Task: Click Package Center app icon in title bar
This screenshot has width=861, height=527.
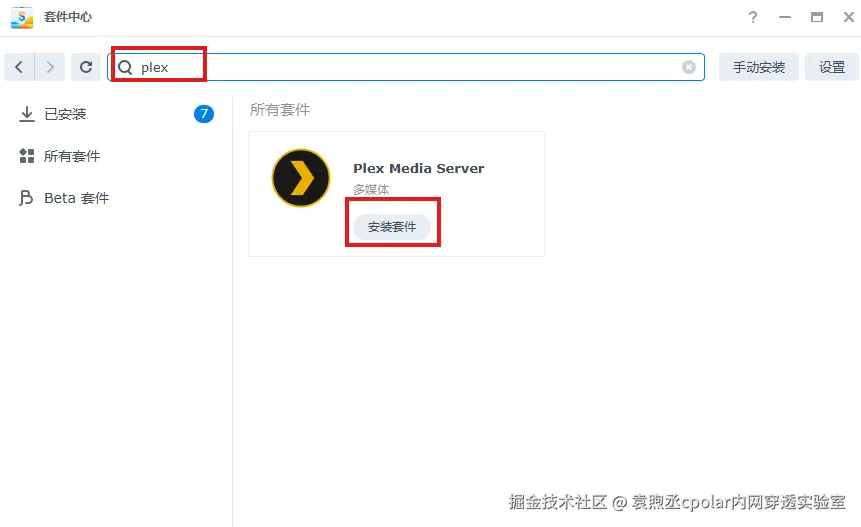Action: coord(22,18)
